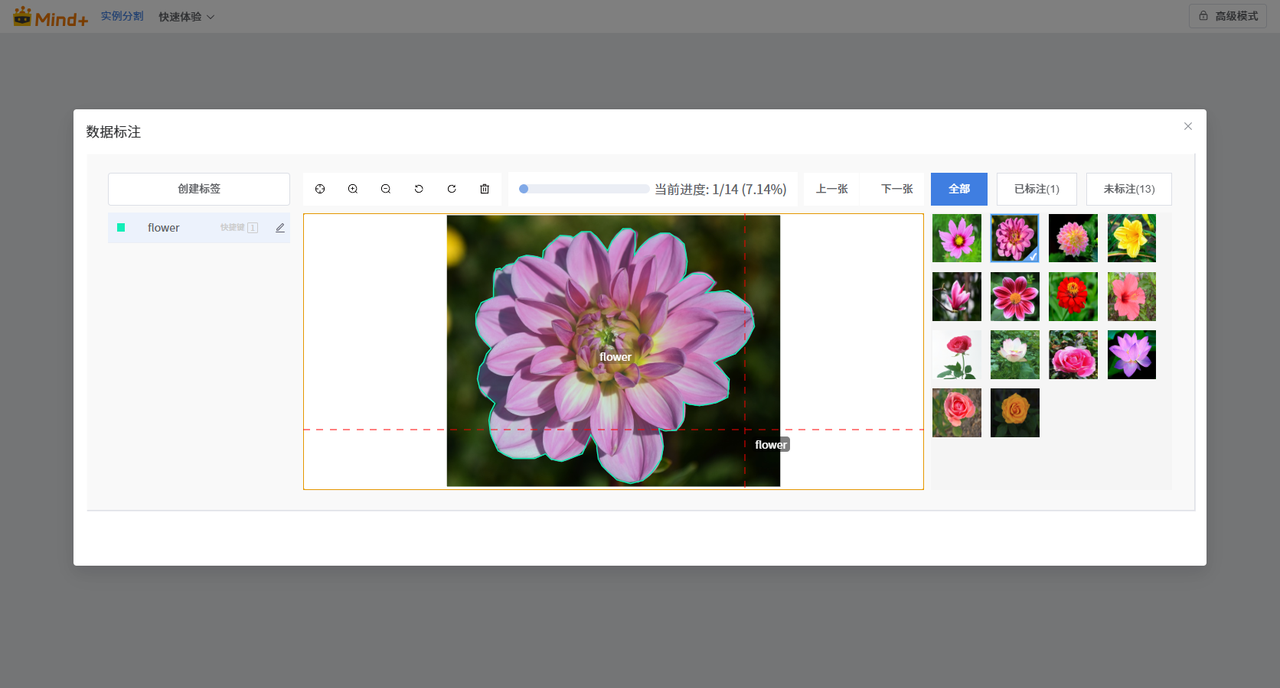Click the 创建标签 button
Image resolution: width=1280 pixels, height=688 pixels.
[x=199, y=189]
